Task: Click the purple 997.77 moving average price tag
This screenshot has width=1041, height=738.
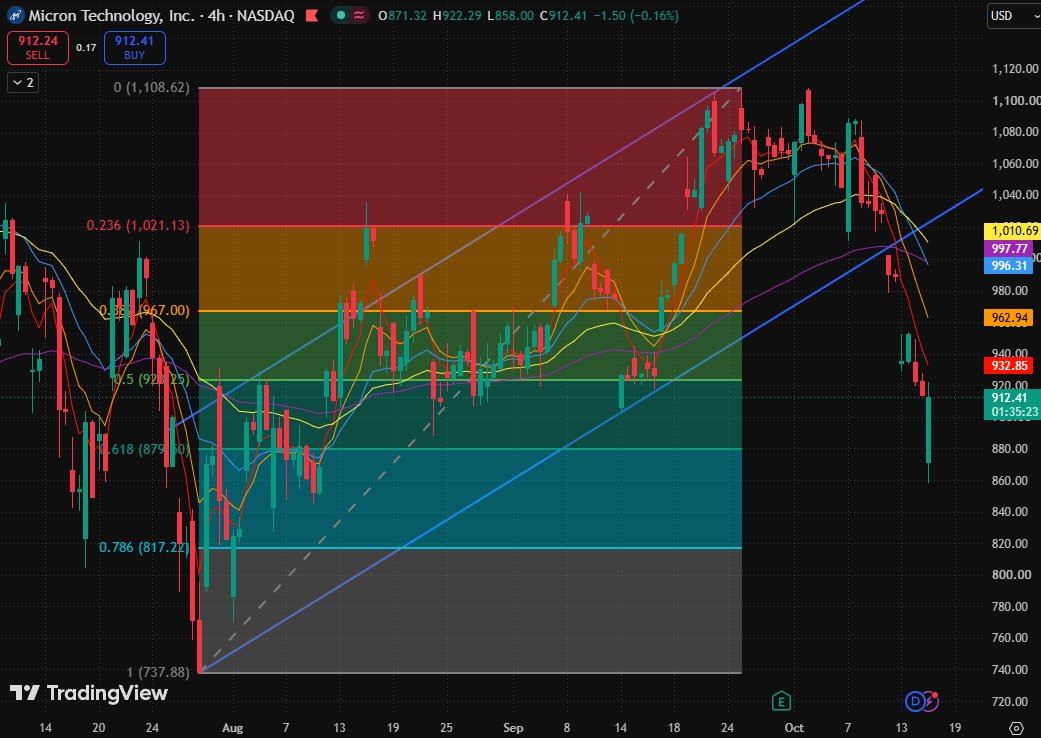Action: tap(1010, 248)
